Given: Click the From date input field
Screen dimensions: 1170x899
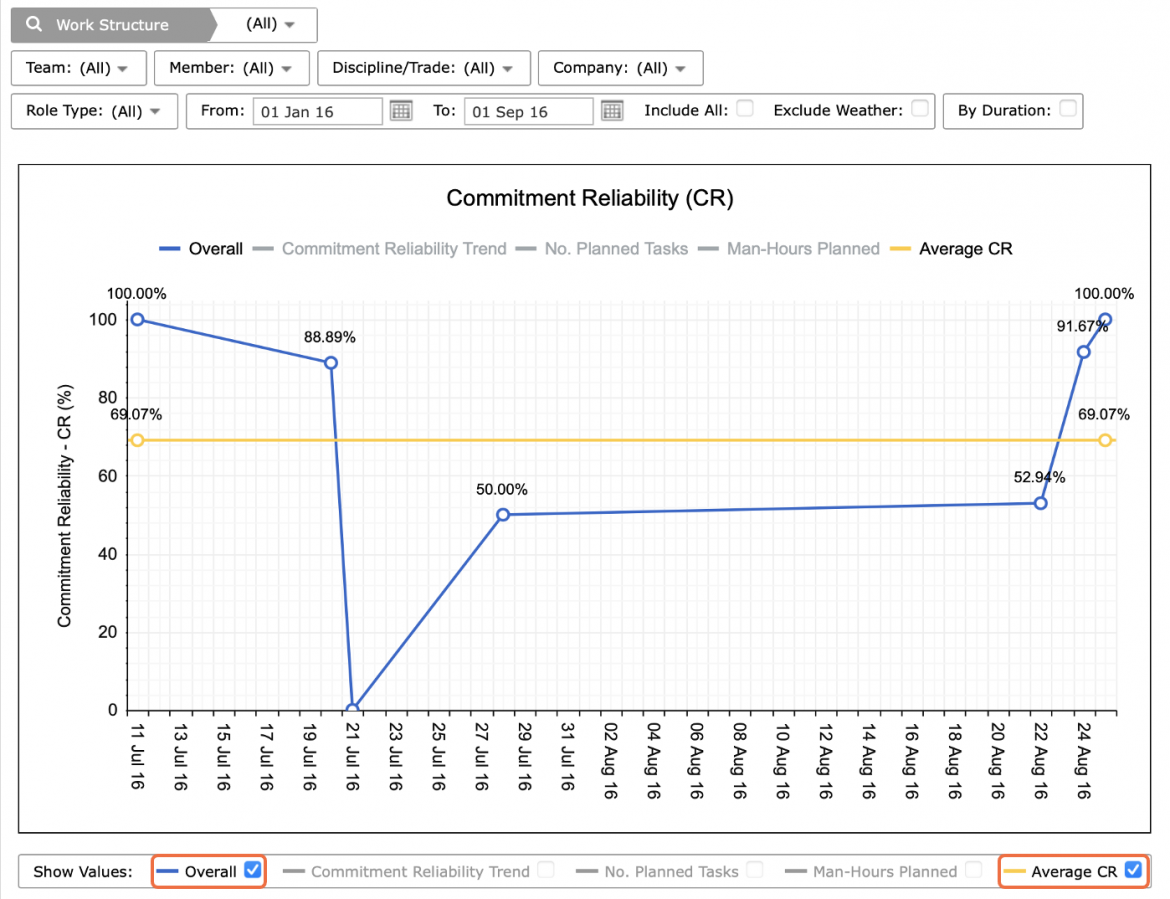Looking at the screenshot, I should coord(317,111).
